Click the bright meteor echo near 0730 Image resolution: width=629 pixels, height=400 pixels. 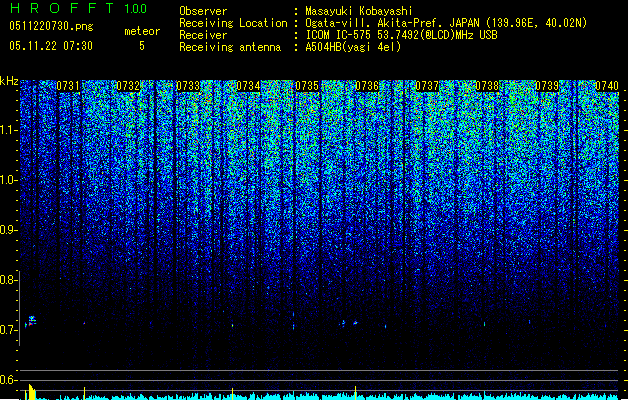[30, 321]
